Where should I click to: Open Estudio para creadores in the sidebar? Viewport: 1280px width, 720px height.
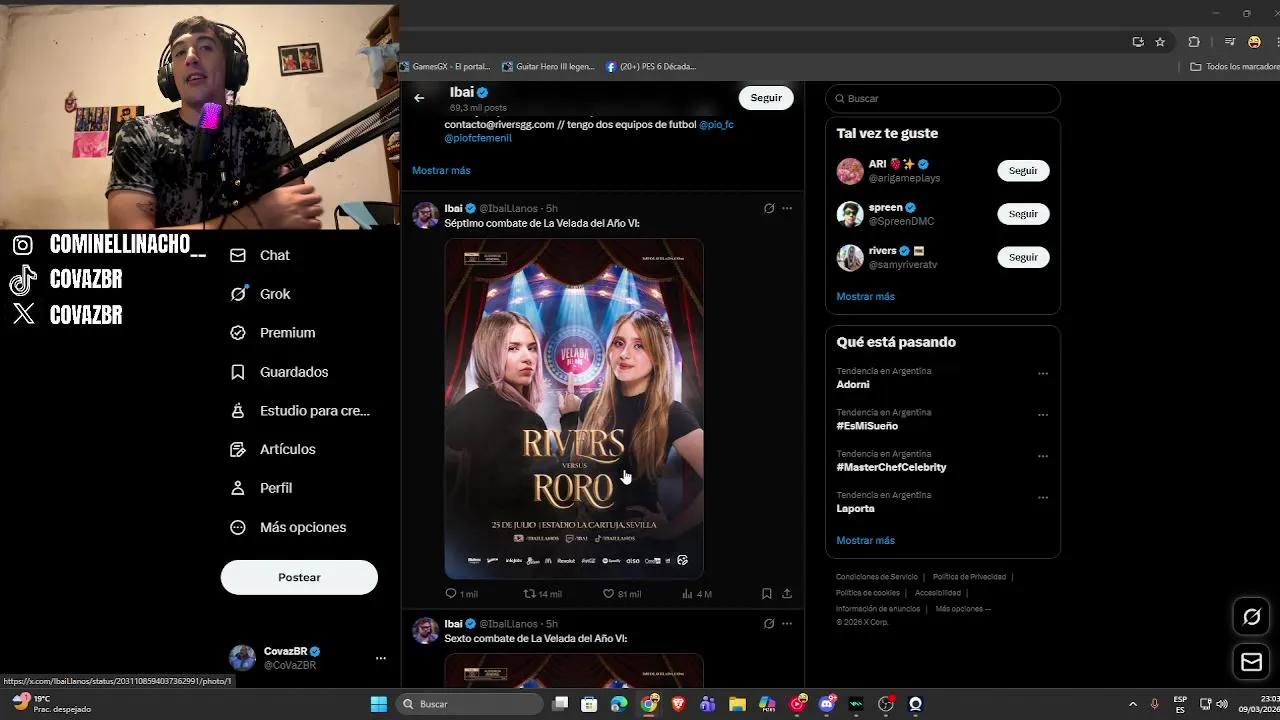pyautogui.click(x=300, y=410)
